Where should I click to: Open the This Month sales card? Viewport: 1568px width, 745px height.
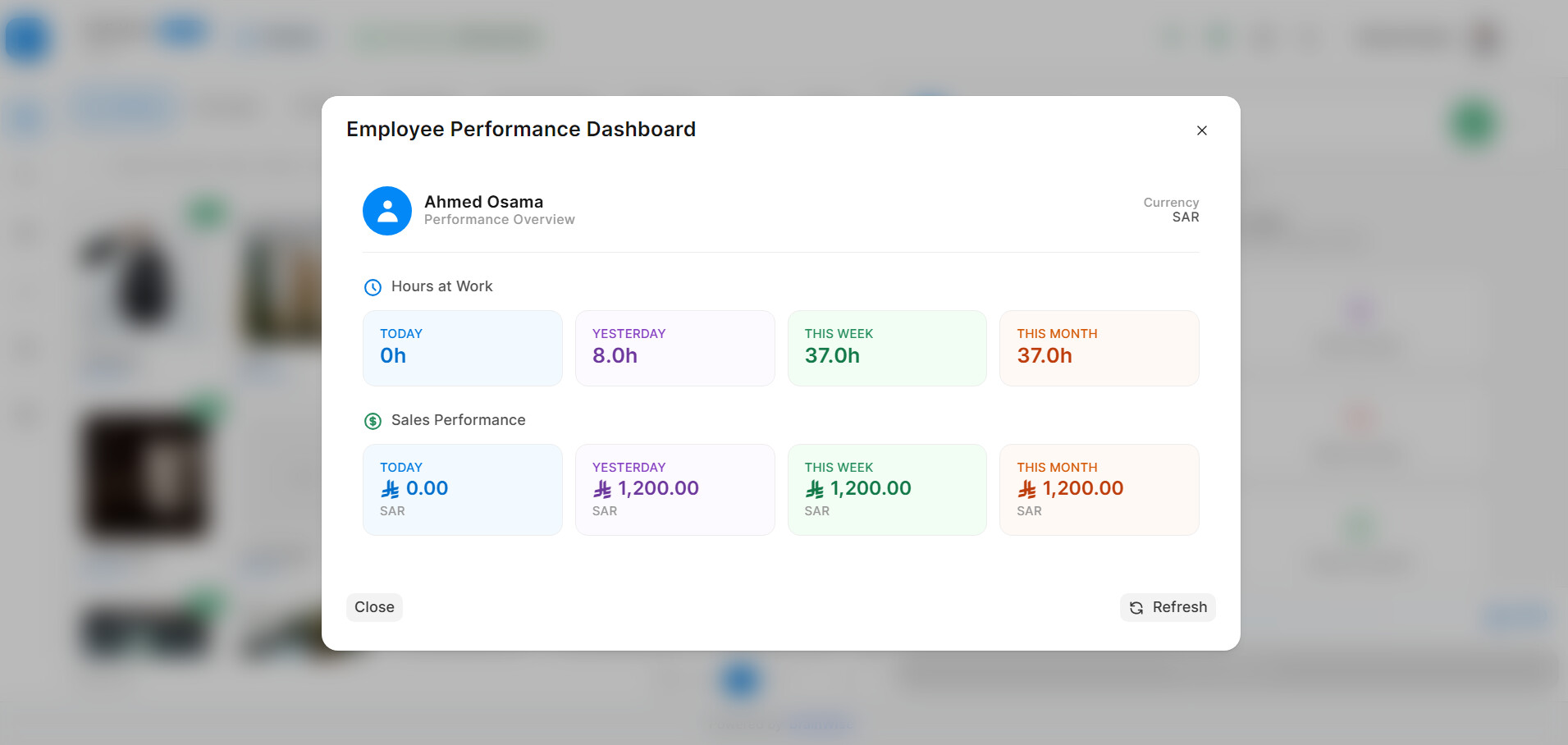click(x=1099, y=490)
